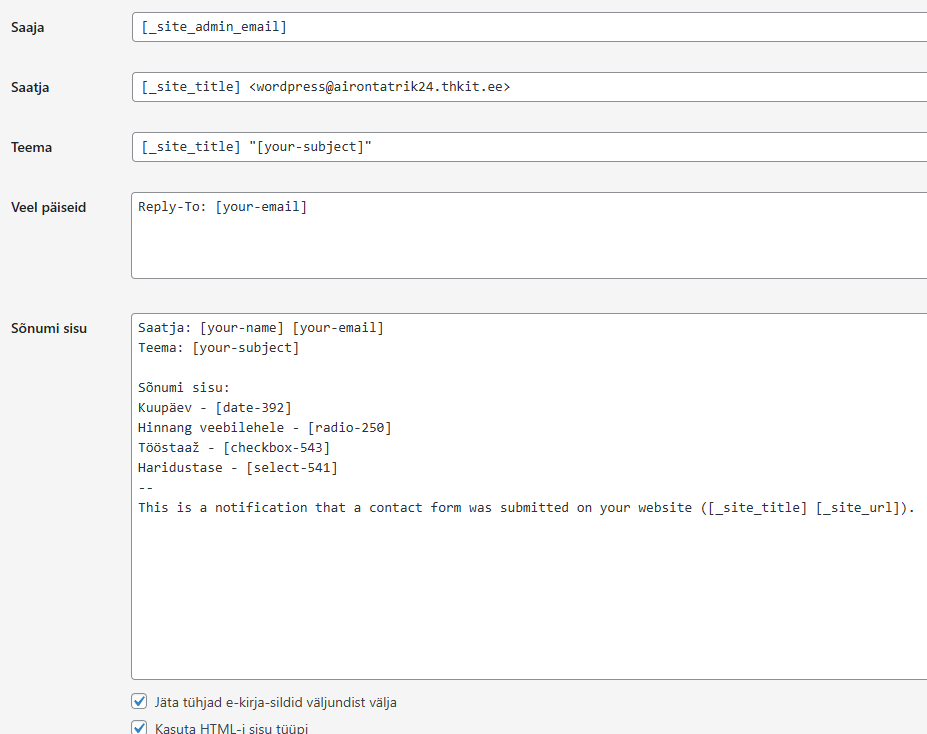This screenshot has width=927, height=734.
Task: Click the Tööstaaž [checkbox-543] line
Action: coord(233,447)
